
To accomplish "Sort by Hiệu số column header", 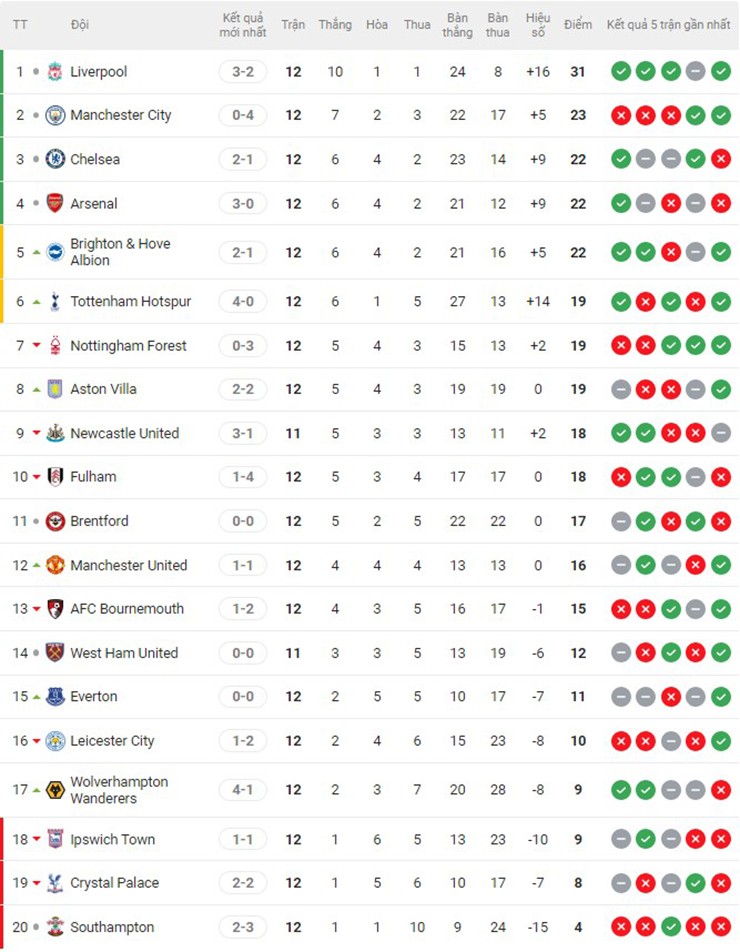I will click(x=538, y=25).
